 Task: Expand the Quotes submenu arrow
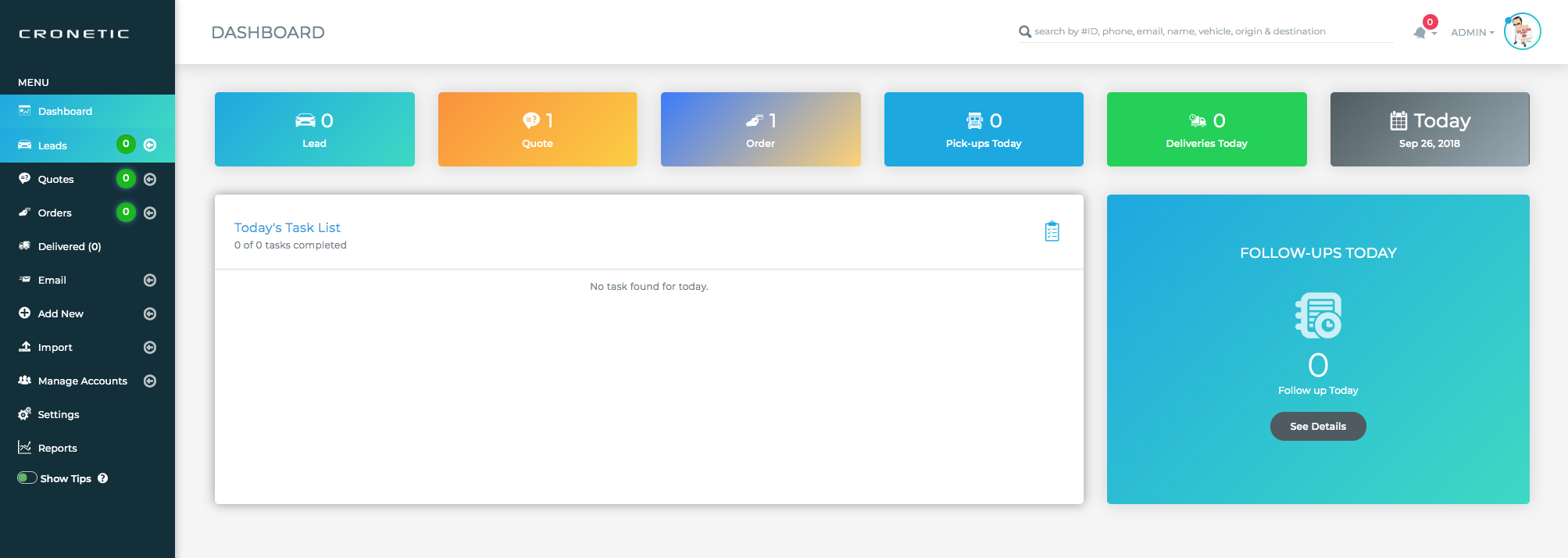coord(150,179)
